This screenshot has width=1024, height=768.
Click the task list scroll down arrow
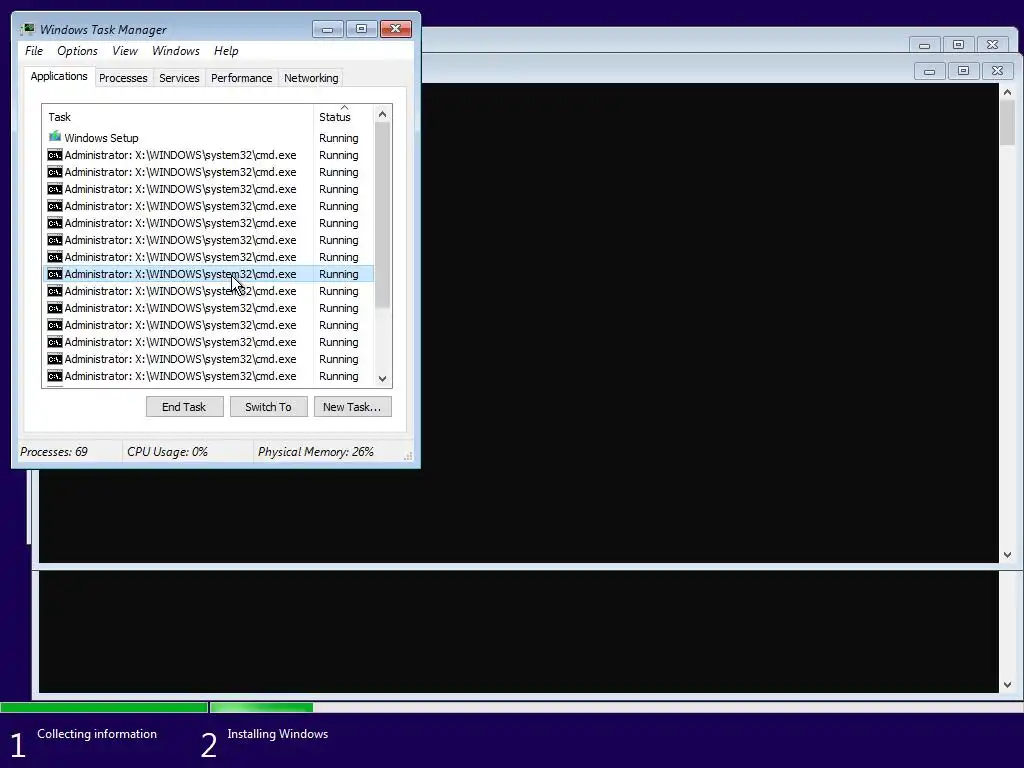383,379
